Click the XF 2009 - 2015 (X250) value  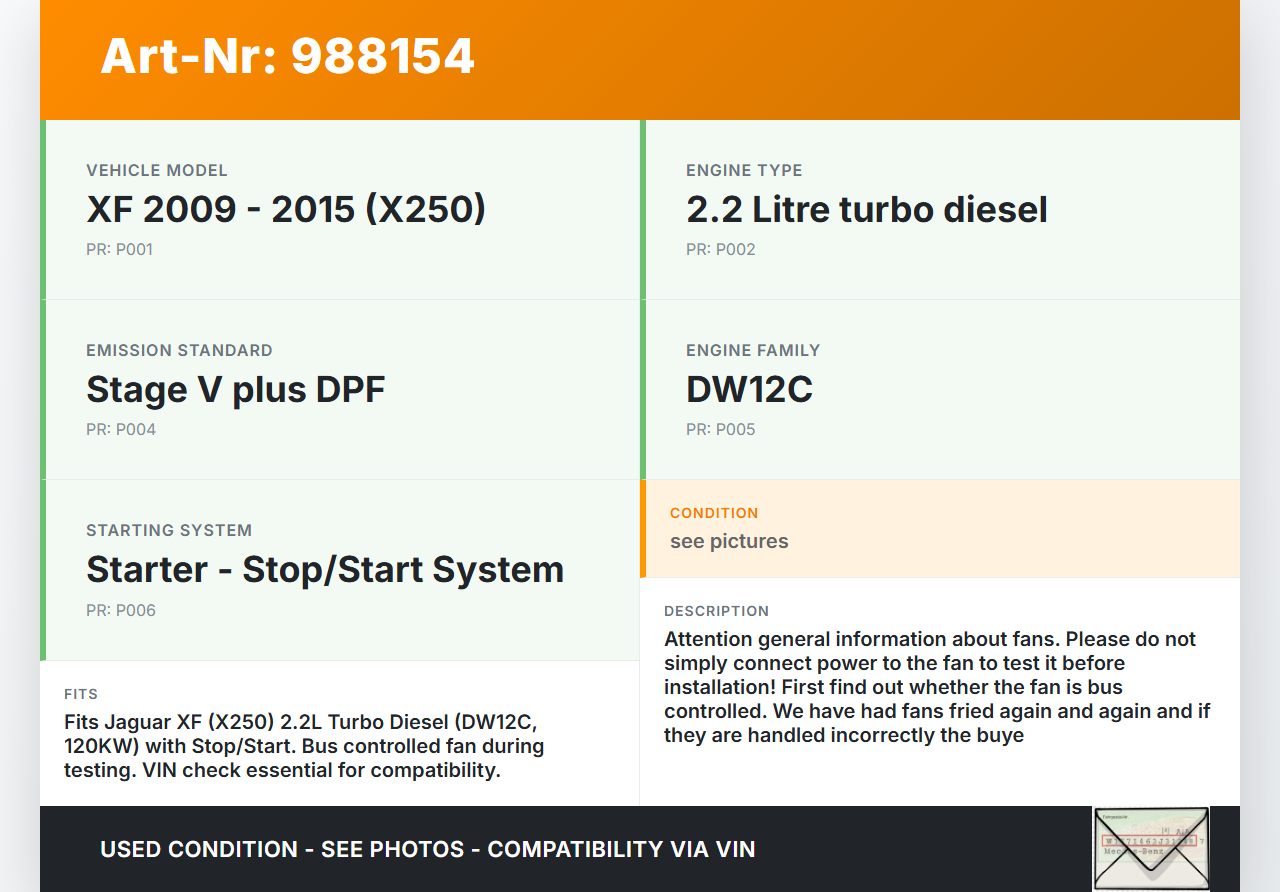(x=286, y=209)
